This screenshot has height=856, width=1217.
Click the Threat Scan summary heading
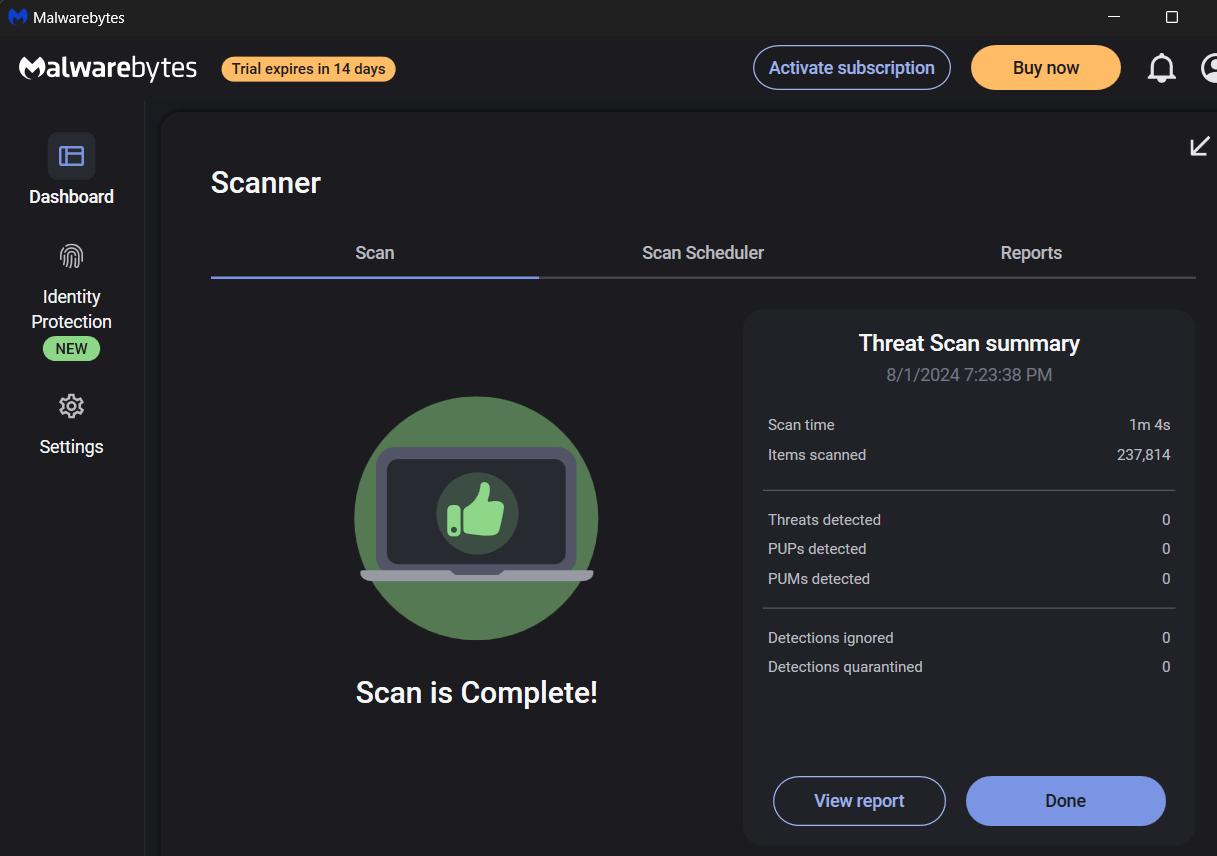(969, 343)
